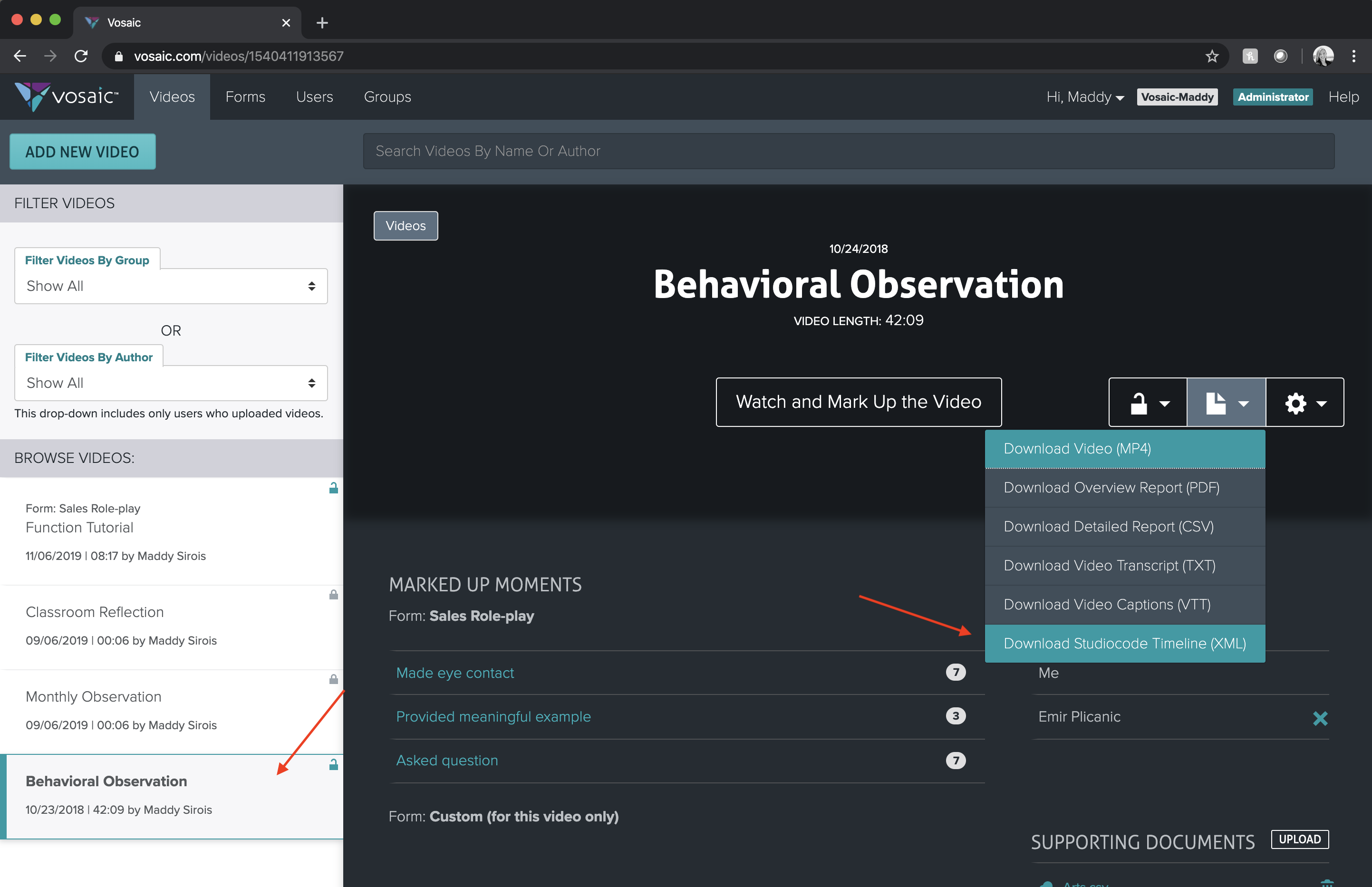This screenshot has width=1372, height=887.
Task: Click ADD NEW VIDEO button
Action: pos(82,152)
